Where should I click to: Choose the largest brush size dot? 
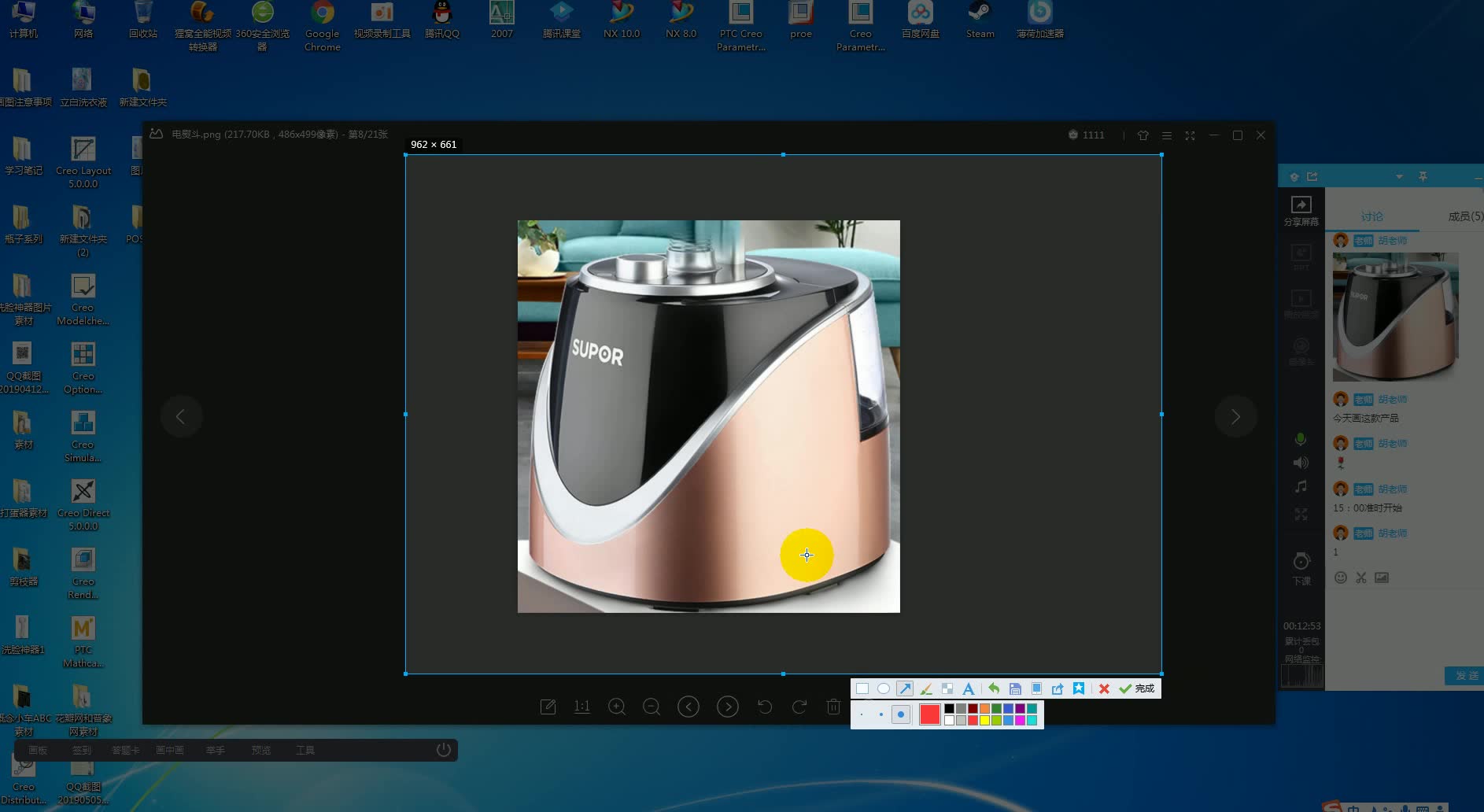pyautogui.click(x=901, y=714)
